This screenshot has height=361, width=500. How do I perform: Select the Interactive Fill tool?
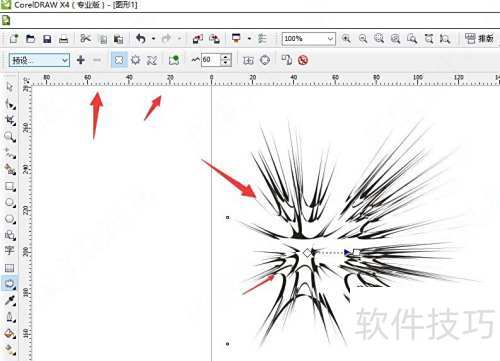[10, 349]
